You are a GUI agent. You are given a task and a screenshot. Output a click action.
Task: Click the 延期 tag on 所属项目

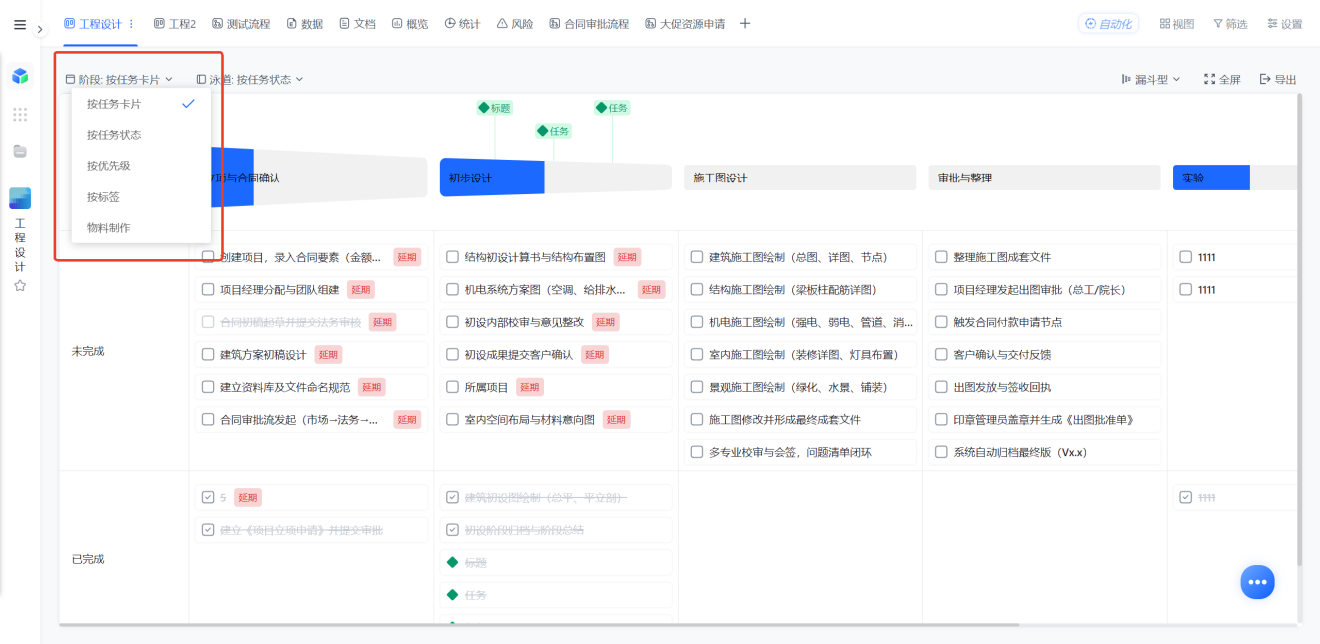click(530, 387)
